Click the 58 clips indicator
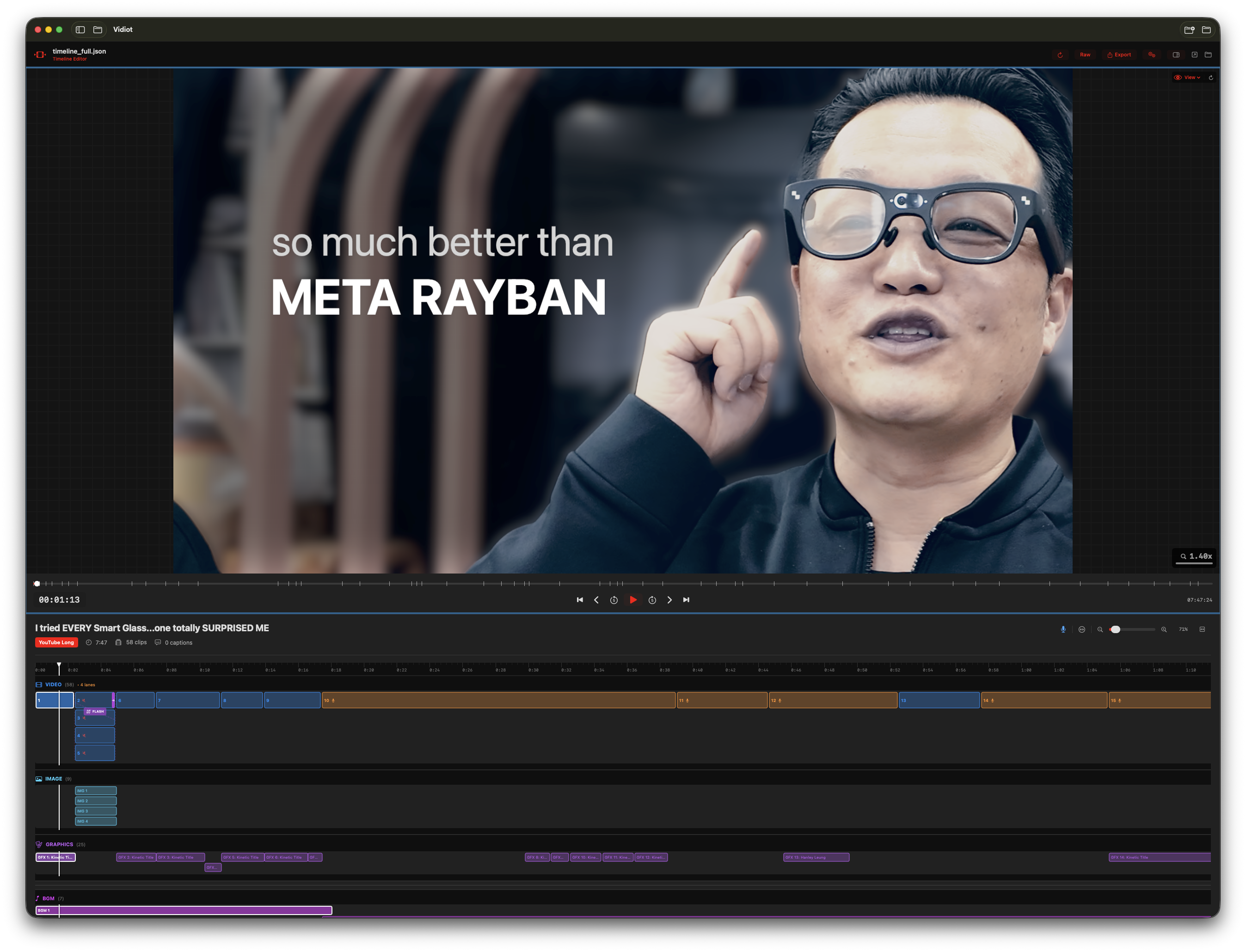Screen dimensions: 1246x952 click(x=131, y=642)
